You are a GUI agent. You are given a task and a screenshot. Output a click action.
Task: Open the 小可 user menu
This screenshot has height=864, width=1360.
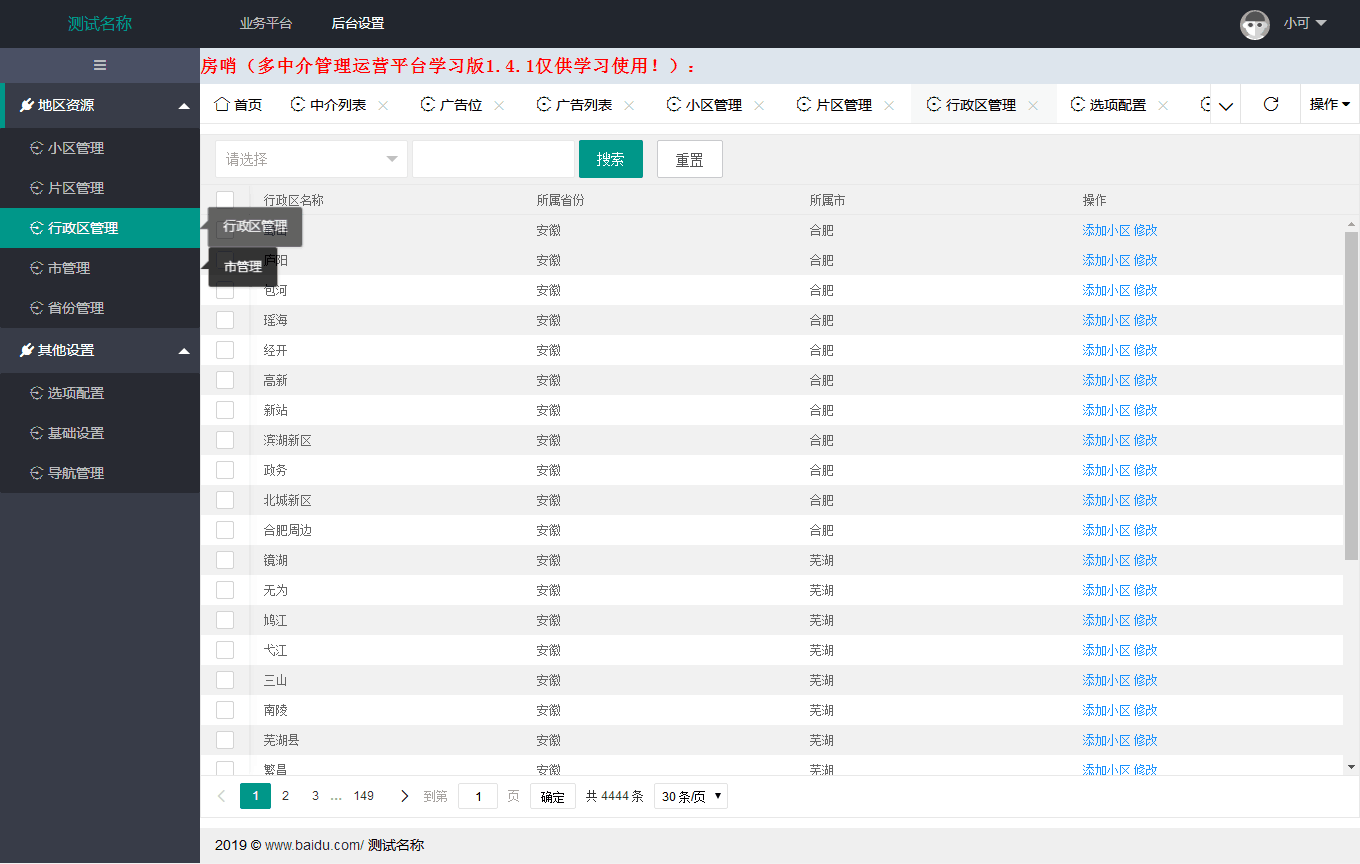[x=1305, y=23]
